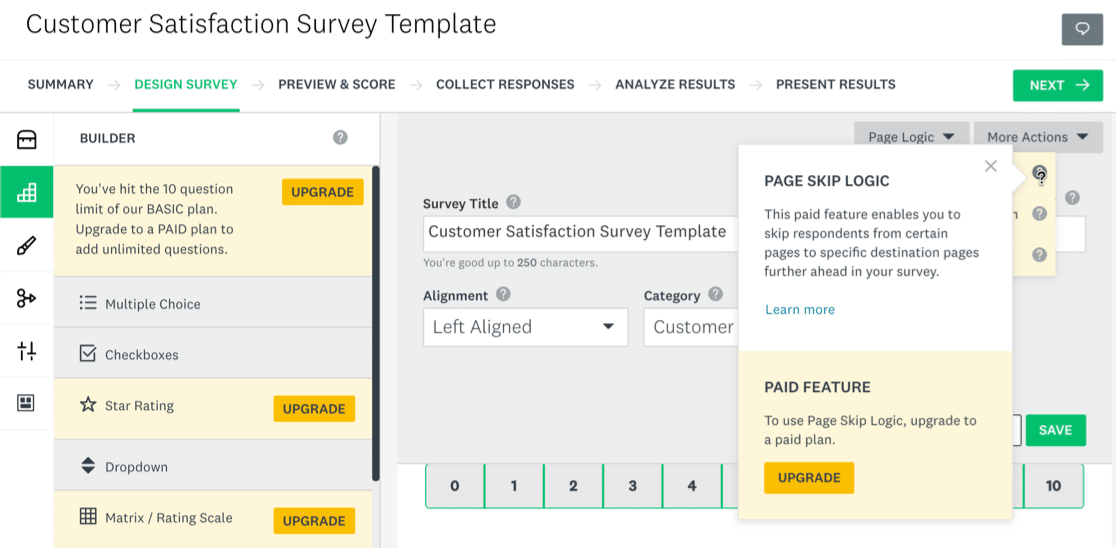Go to the Summary step
The height and width of the screenshot is (548, 1116).
[x=60, y=85]
